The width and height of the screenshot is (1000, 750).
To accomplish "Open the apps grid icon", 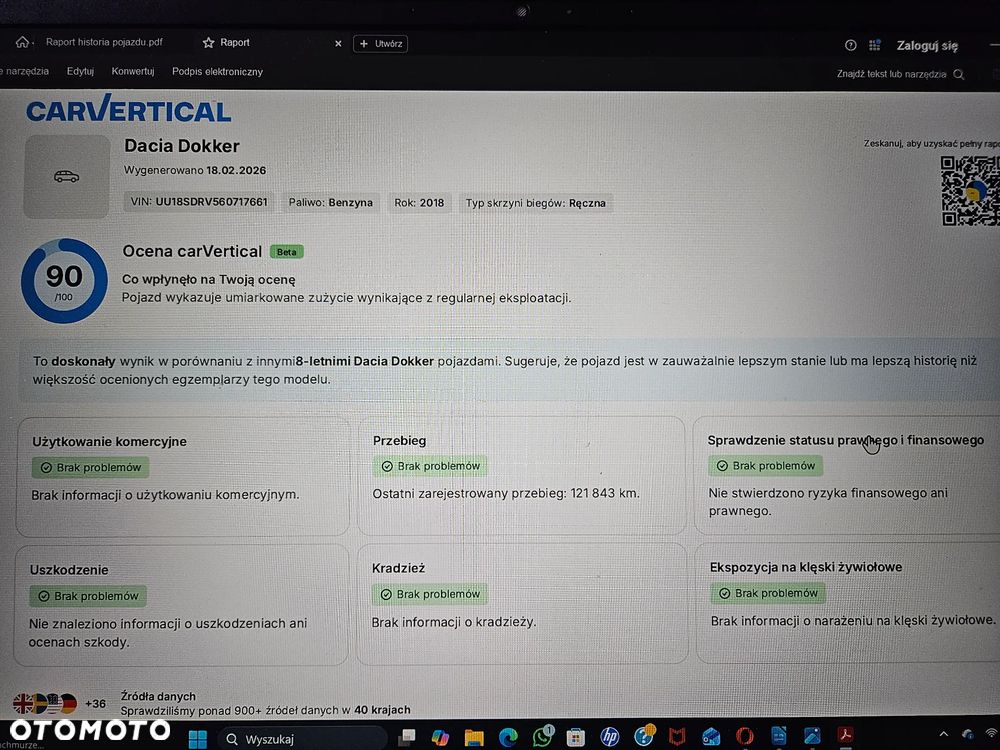I will (874, 45).
